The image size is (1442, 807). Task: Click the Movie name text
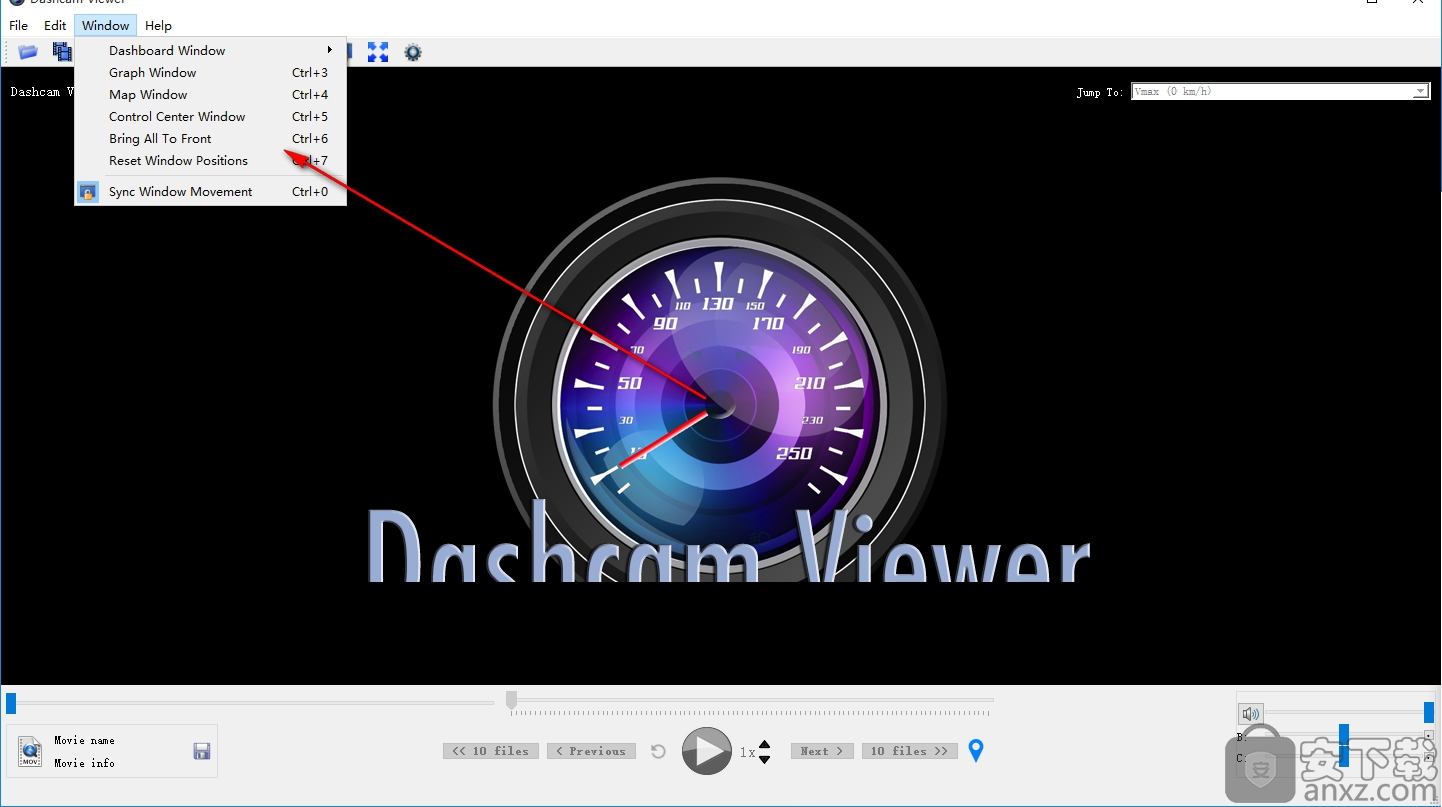pyautogui.click(x=84, y=740)
